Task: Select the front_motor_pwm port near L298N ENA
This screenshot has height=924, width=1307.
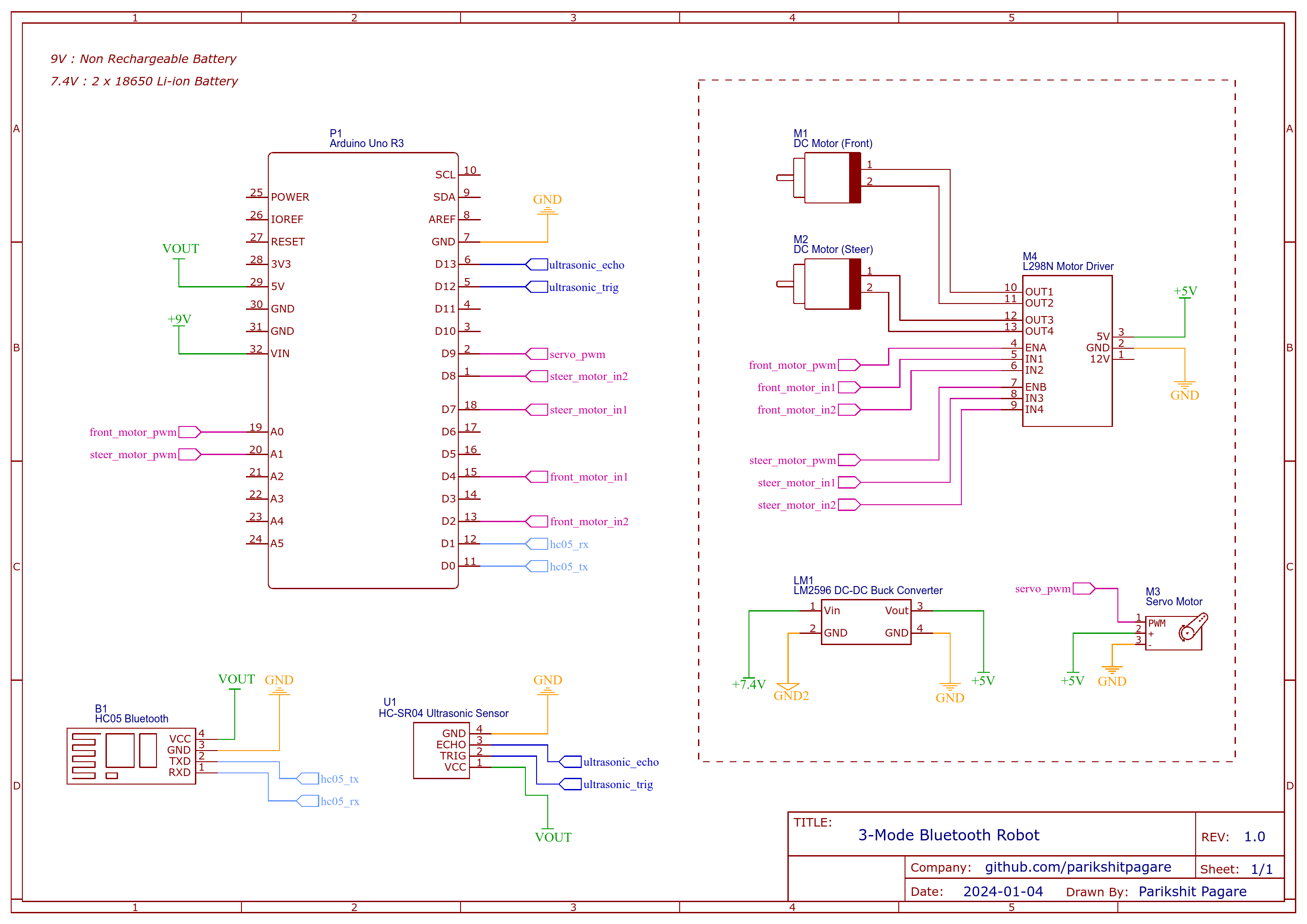Action: [x=804, y=365]
